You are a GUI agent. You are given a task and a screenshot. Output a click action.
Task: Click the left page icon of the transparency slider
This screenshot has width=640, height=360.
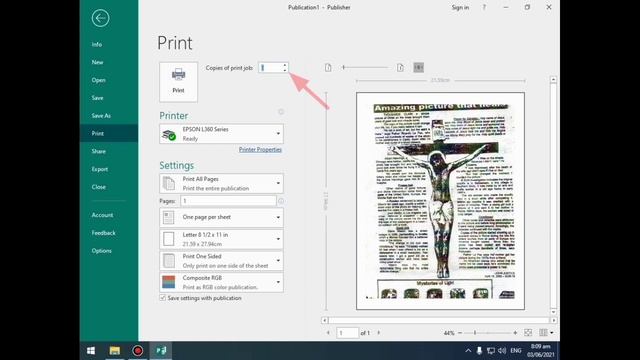[328, 68]
